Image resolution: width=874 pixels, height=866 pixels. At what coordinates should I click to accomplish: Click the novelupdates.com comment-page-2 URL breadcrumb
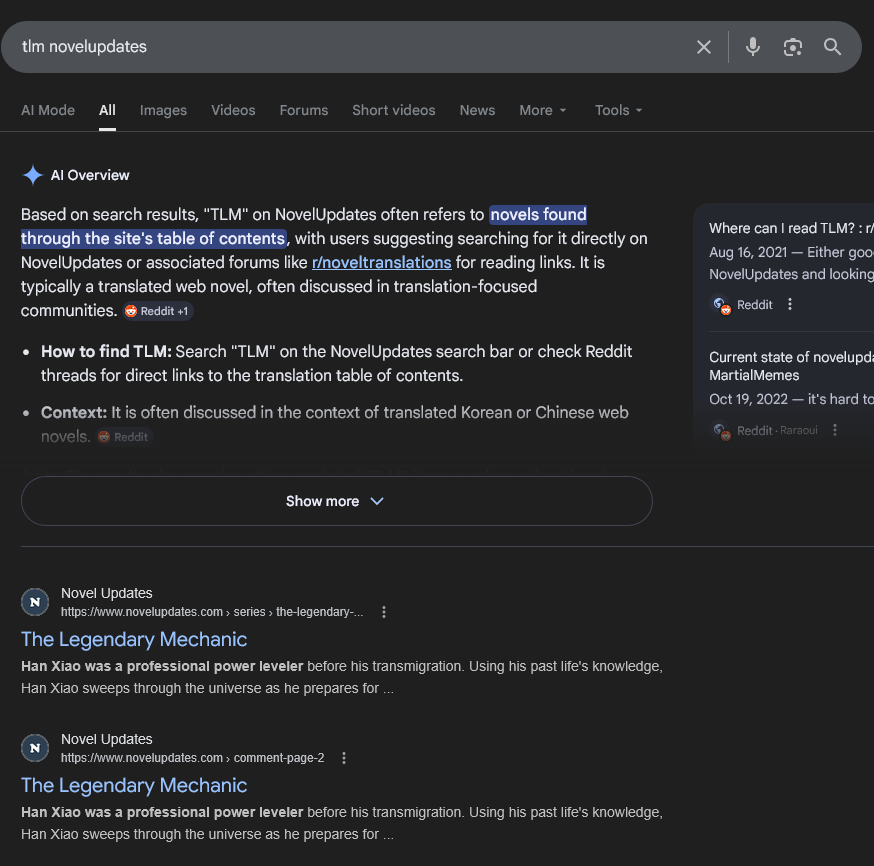[192, 758]
